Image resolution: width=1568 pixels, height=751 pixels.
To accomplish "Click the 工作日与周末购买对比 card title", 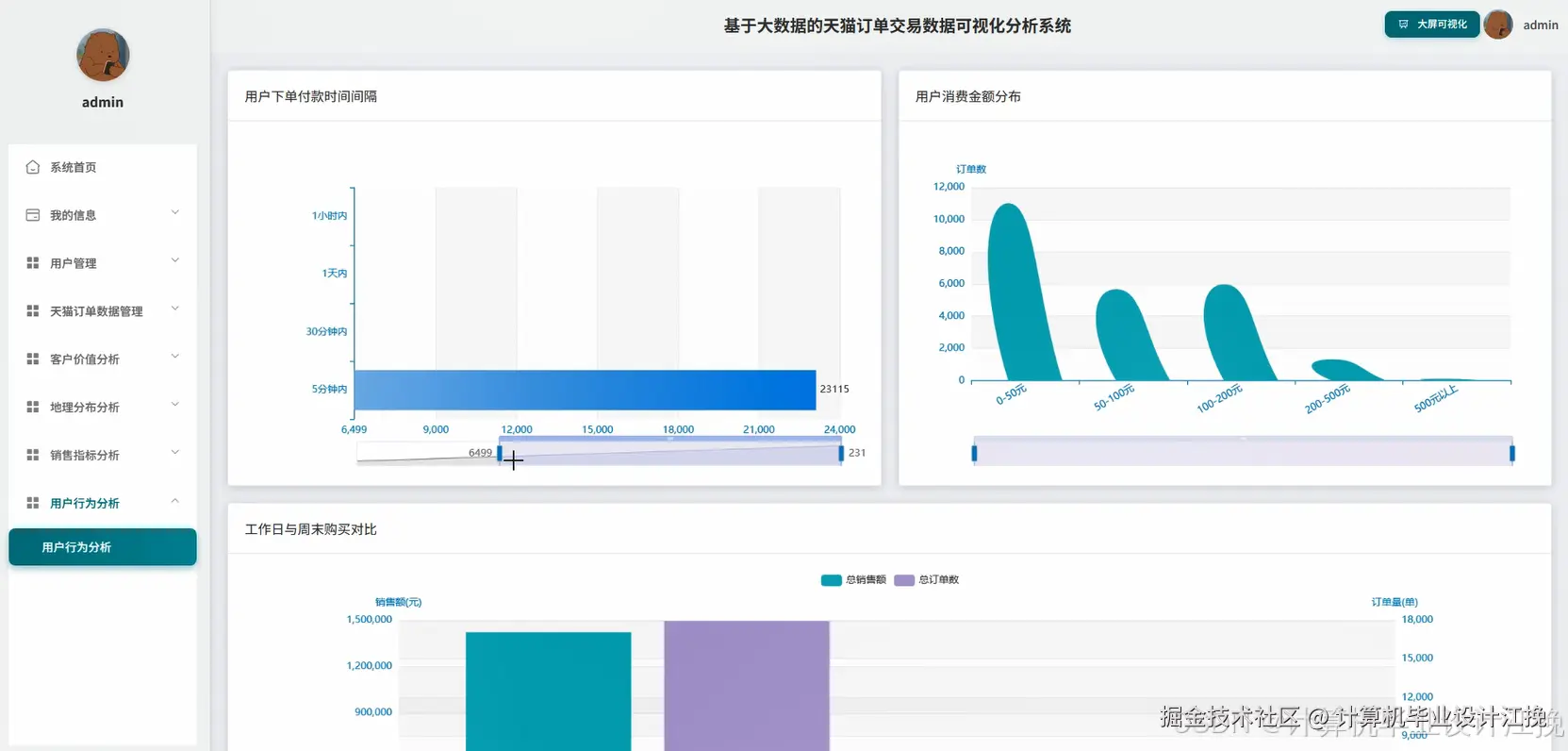I will [x=311, y=529].
